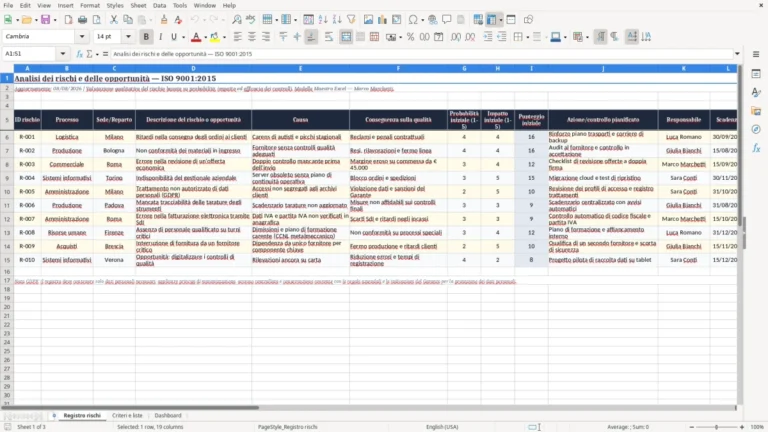Apply yellow background highlight color
The image size is (768, 432).
pyautogui.click(x=215, y=37)
